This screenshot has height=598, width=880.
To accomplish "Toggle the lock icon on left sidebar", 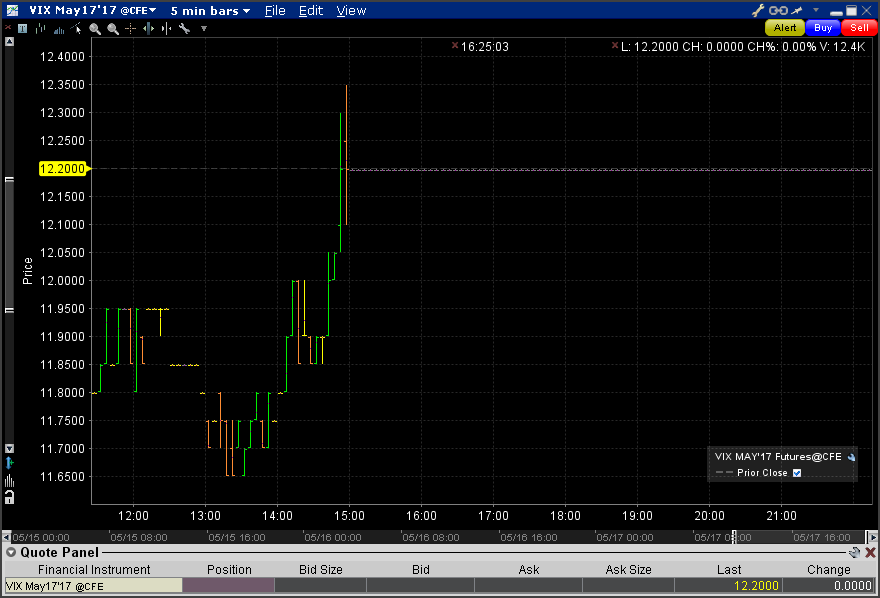I will click(x=9, y=497).
